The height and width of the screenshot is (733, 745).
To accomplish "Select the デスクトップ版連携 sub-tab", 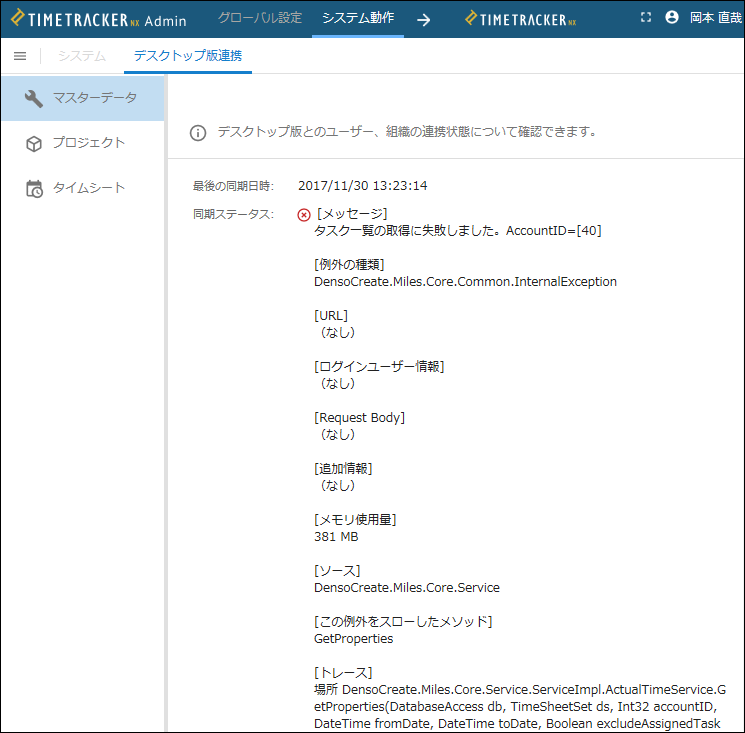I will [x=187, y=56].
